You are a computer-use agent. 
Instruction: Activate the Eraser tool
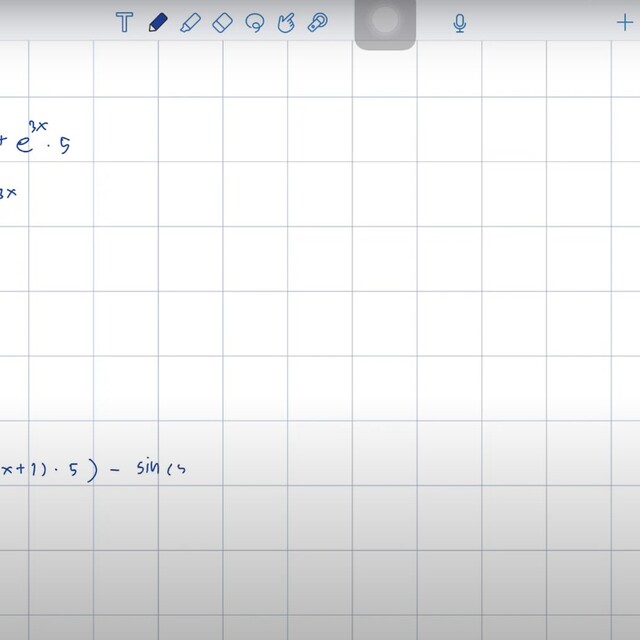[223, 23]
